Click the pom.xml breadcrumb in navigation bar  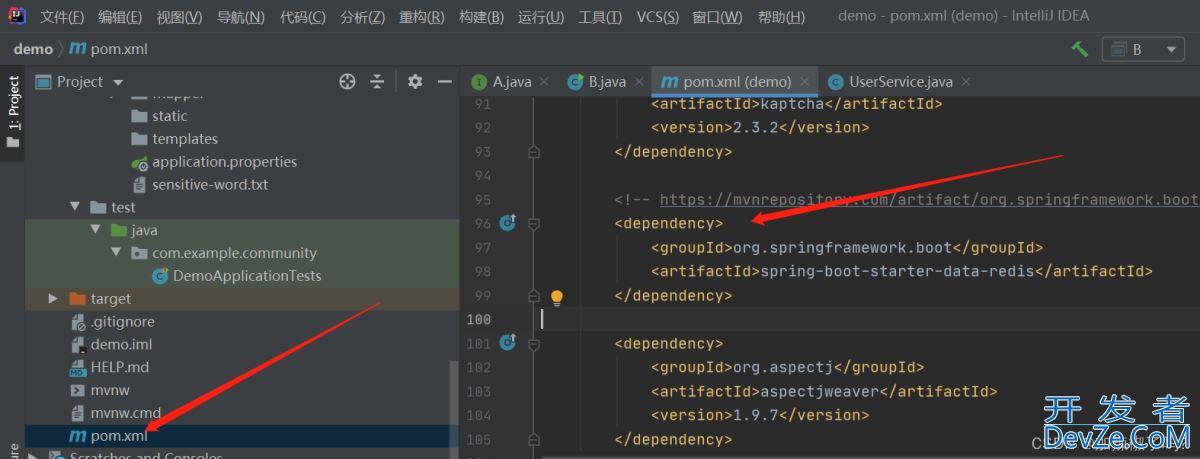coord(107,49)
